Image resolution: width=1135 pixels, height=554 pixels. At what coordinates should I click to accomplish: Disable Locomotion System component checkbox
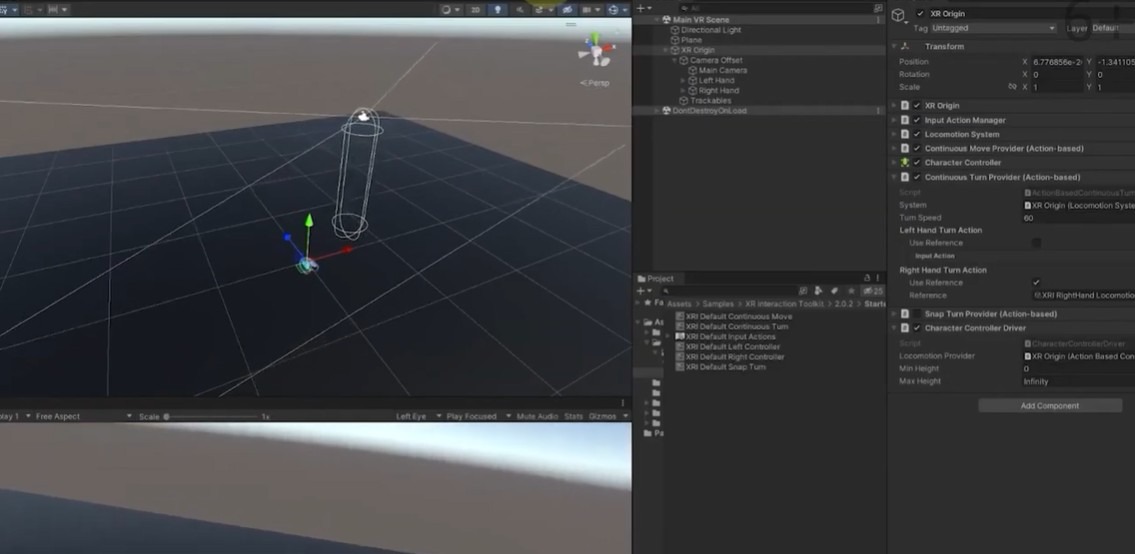click(917, 135)
